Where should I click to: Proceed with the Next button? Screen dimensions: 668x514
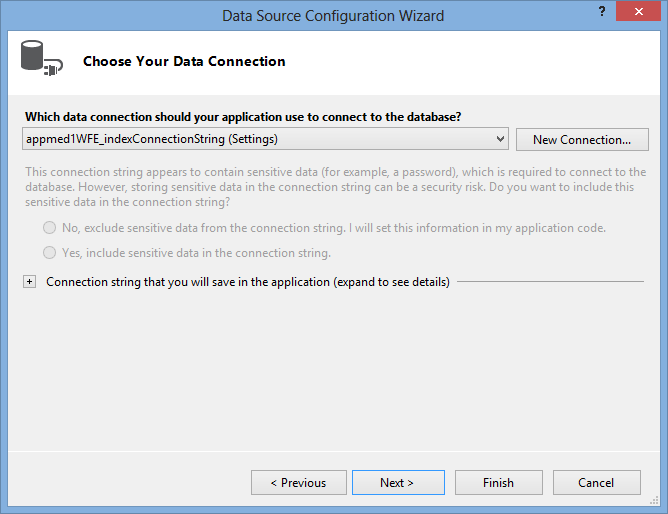point(397,483)
